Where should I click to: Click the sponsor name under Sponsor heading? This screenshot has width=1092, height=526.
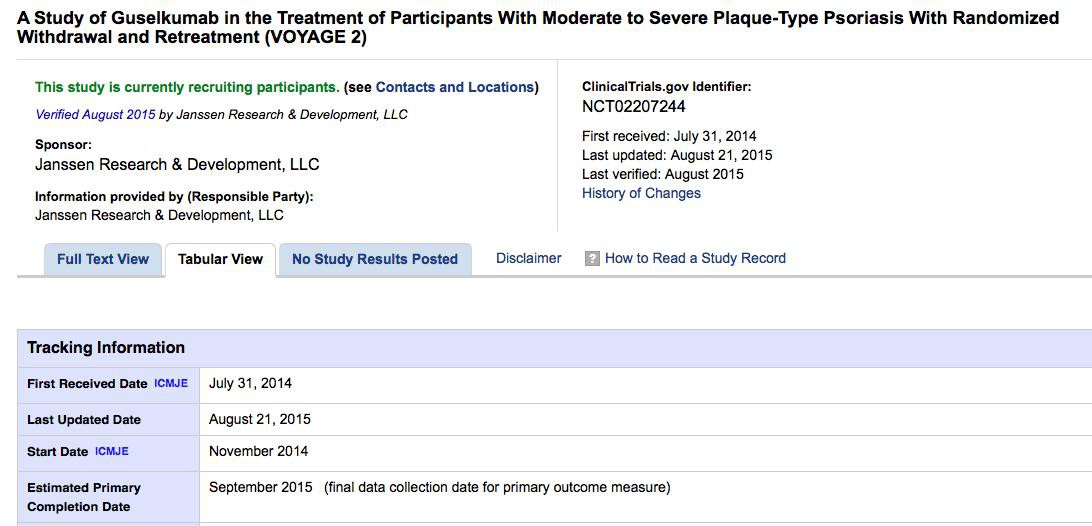[x=177, y=164]
